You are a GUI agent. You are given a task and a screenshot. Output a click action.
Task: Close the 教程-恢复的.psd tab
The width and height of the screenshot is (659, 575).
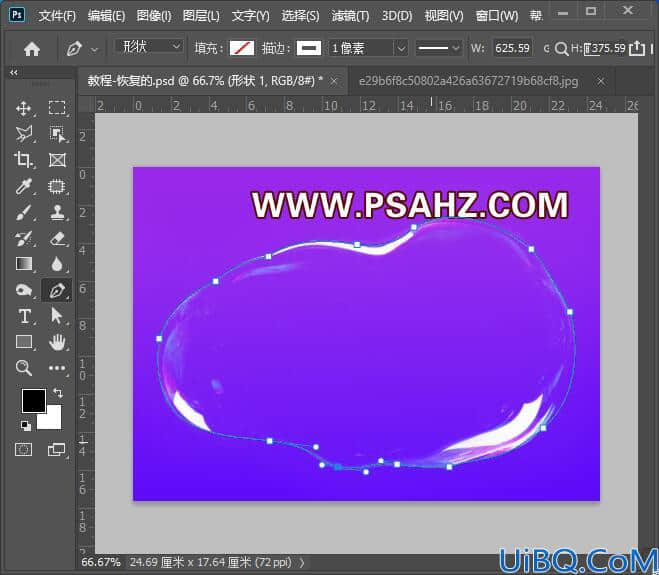coord(334,81)
